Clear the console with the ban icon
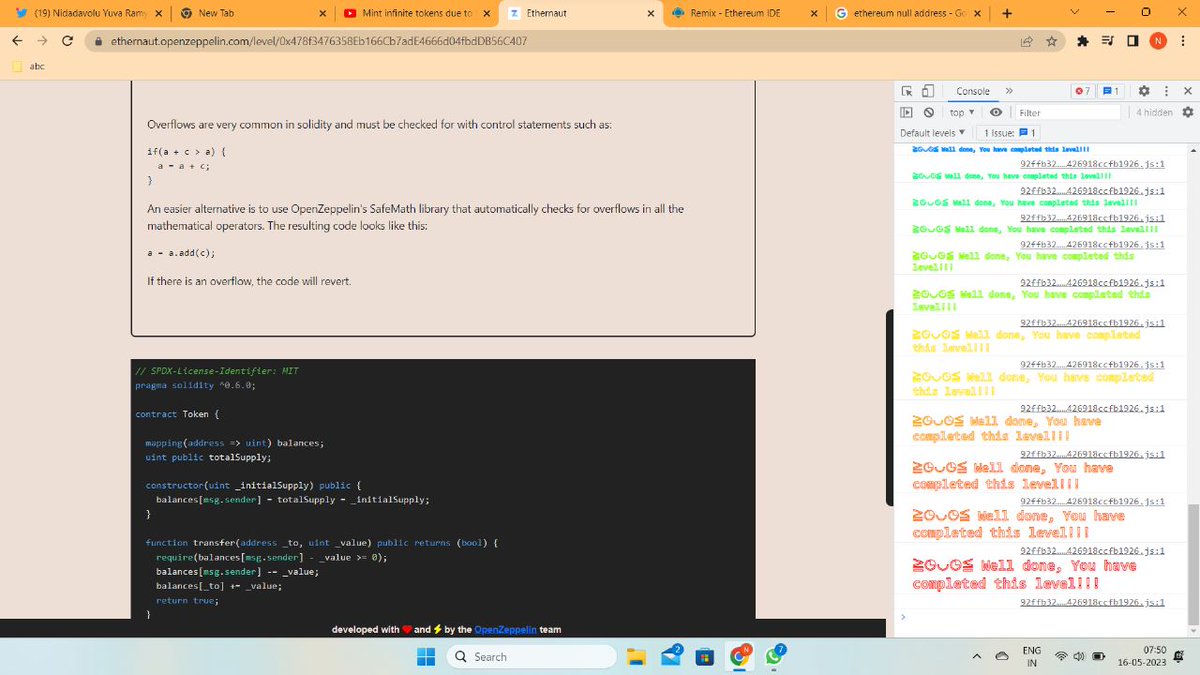The height and width of the screenshot is (675, 1200). (928, 113)
